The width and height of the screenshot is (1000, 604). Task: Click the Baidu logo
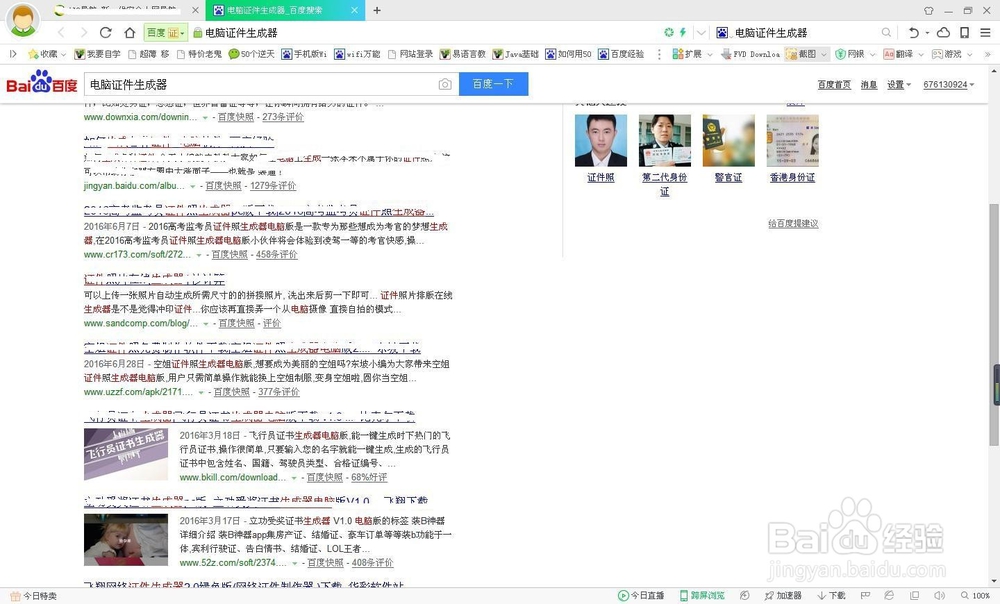tap(42, 83)
